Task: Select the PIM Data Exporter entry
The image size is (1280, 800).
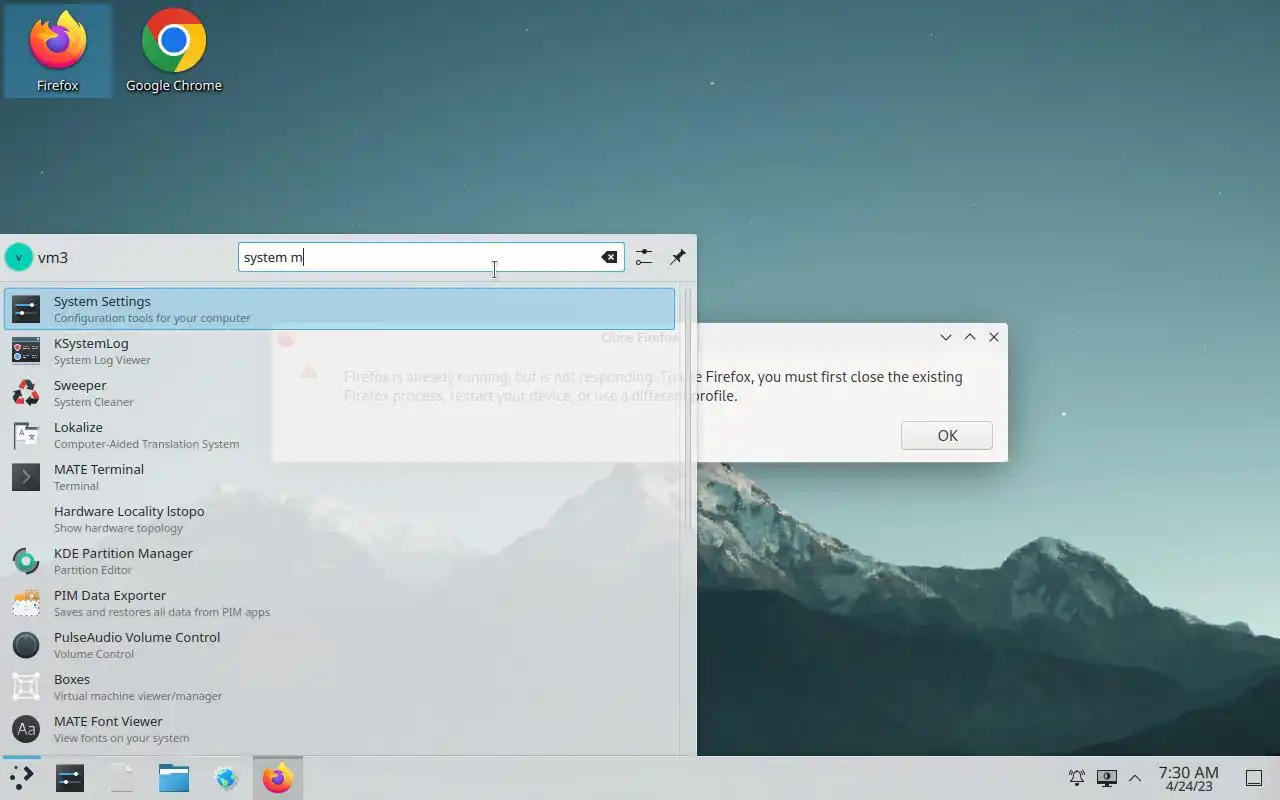Action: [339, 603]
